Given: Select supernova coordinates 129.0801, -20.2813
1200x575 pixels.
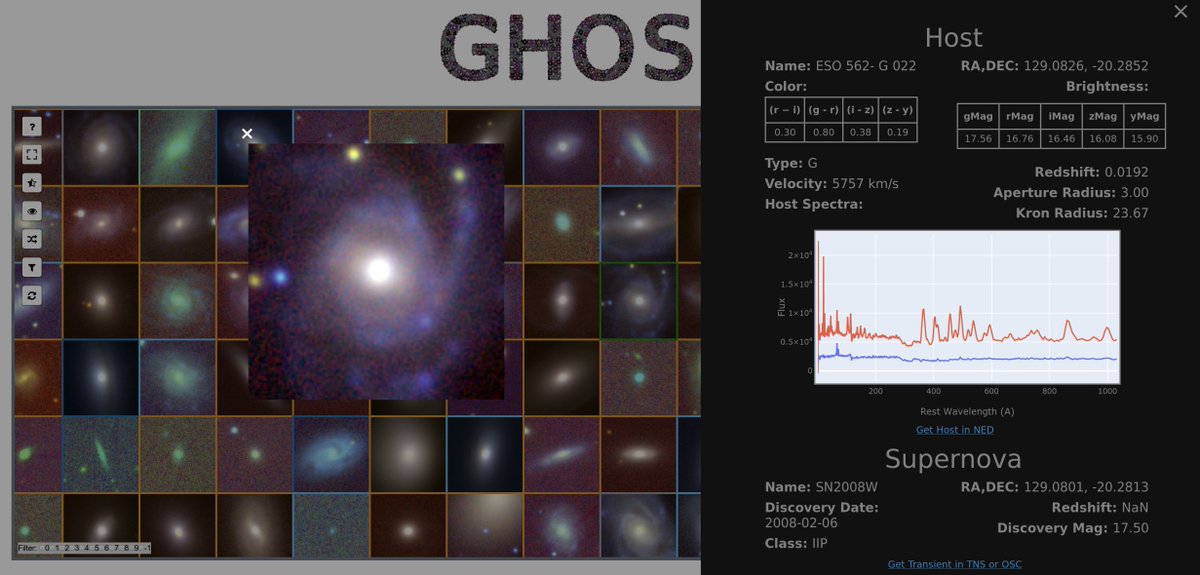Looking at the screenshot, I should coord(1086,487).
